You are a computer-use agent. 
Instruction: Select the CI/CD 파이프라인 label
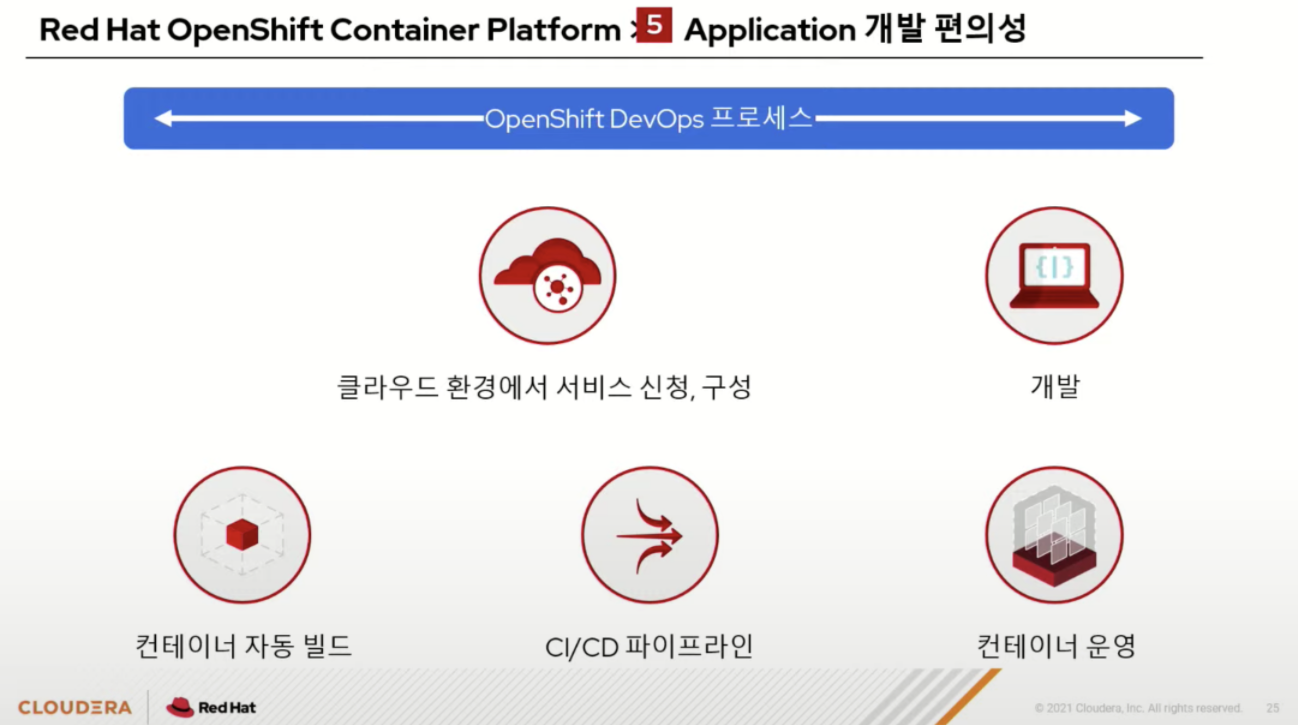coord(649,646)
